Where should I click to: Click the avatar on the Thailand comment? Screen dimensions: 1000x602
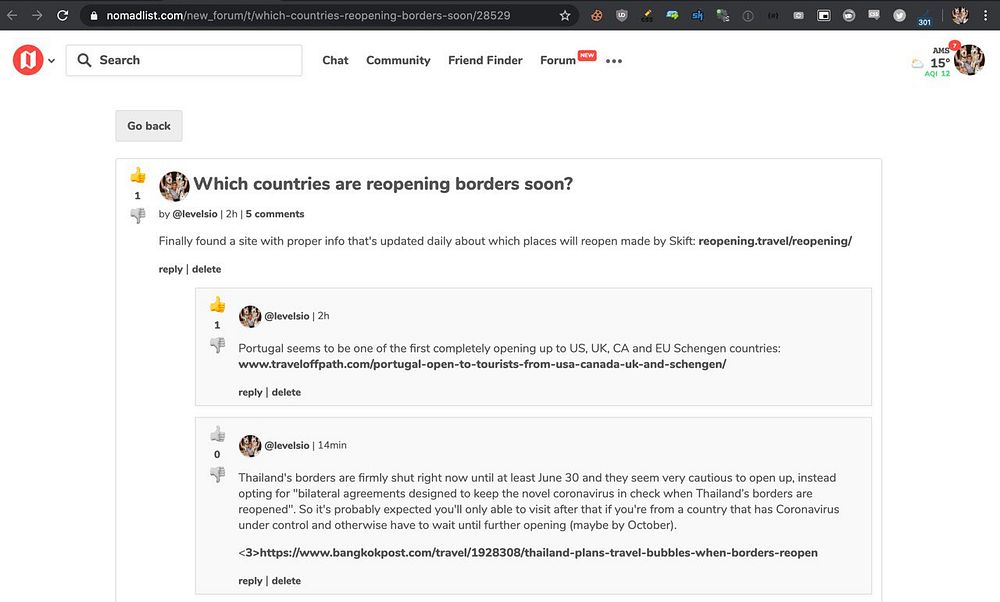tap(250, 446)
